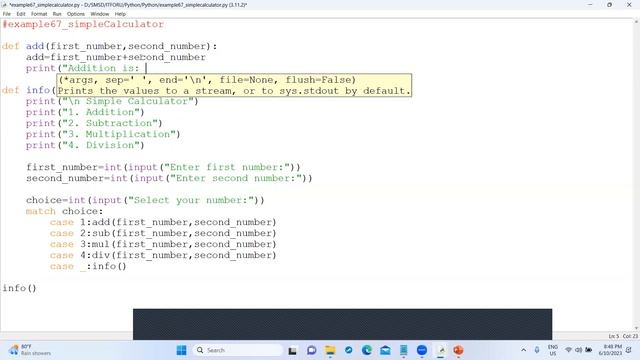This screenshot has width=640, height=360.
Task: Click the 'Enter first number:' input line
Action: [x=163, y=167]
